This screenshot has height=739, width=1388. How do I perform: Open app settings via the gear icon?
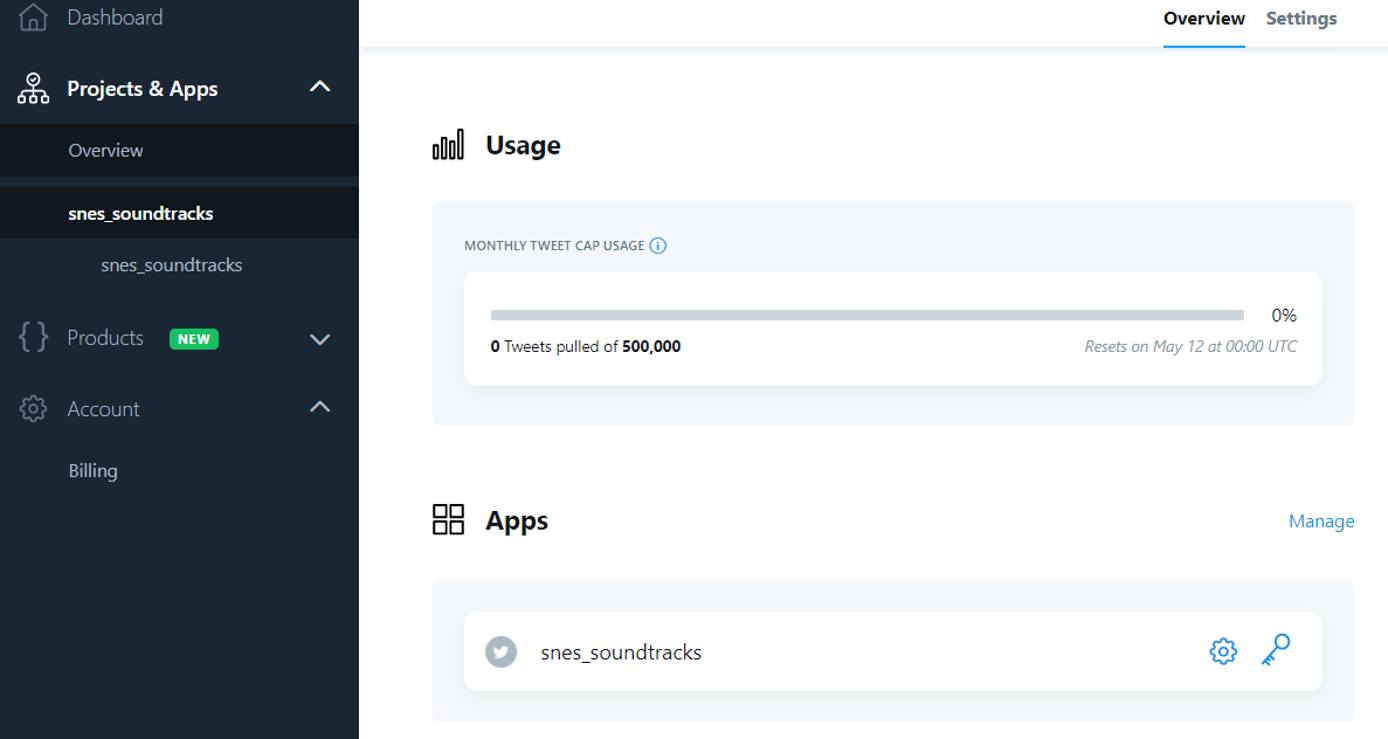coord(1222,651)
